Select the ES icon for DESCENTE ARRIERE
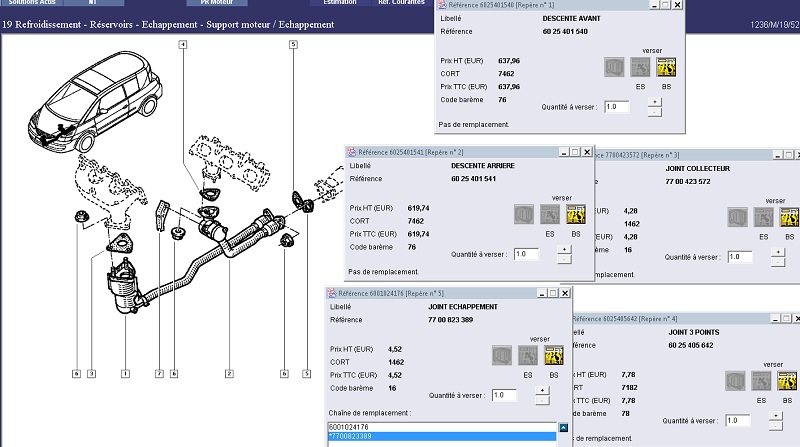 coord(549,214)
